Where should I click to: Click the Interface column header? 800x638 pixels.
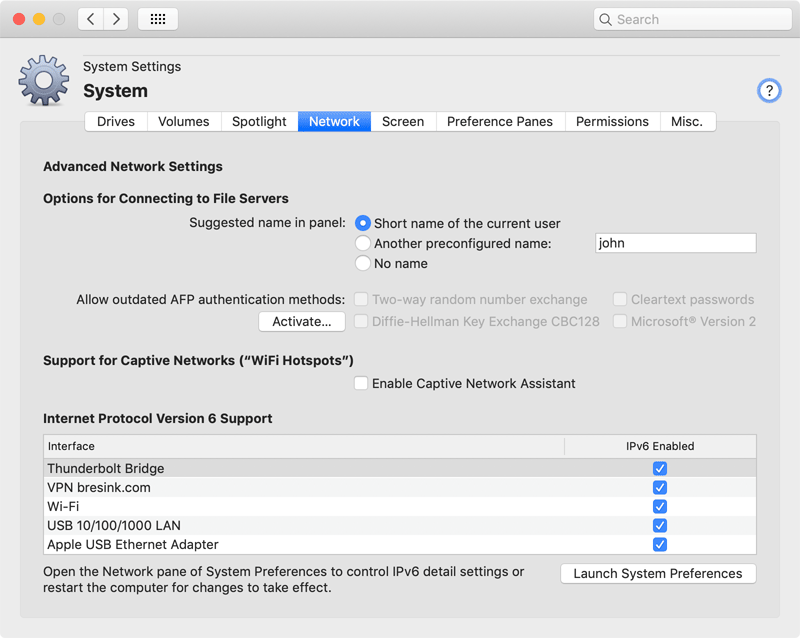tap(304, 446)
